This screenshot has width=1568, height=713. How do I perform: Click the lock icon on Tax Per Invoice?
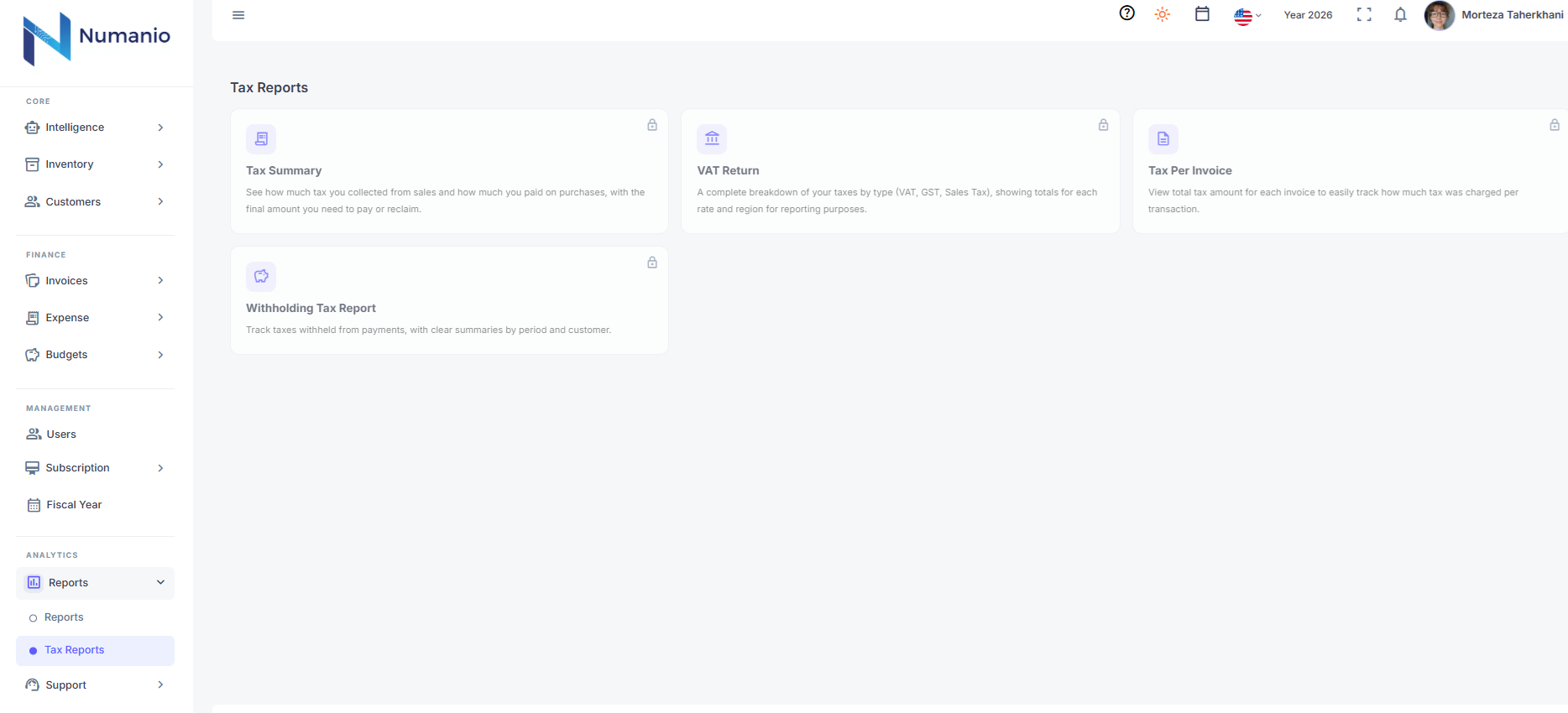tap(1555, 125)
